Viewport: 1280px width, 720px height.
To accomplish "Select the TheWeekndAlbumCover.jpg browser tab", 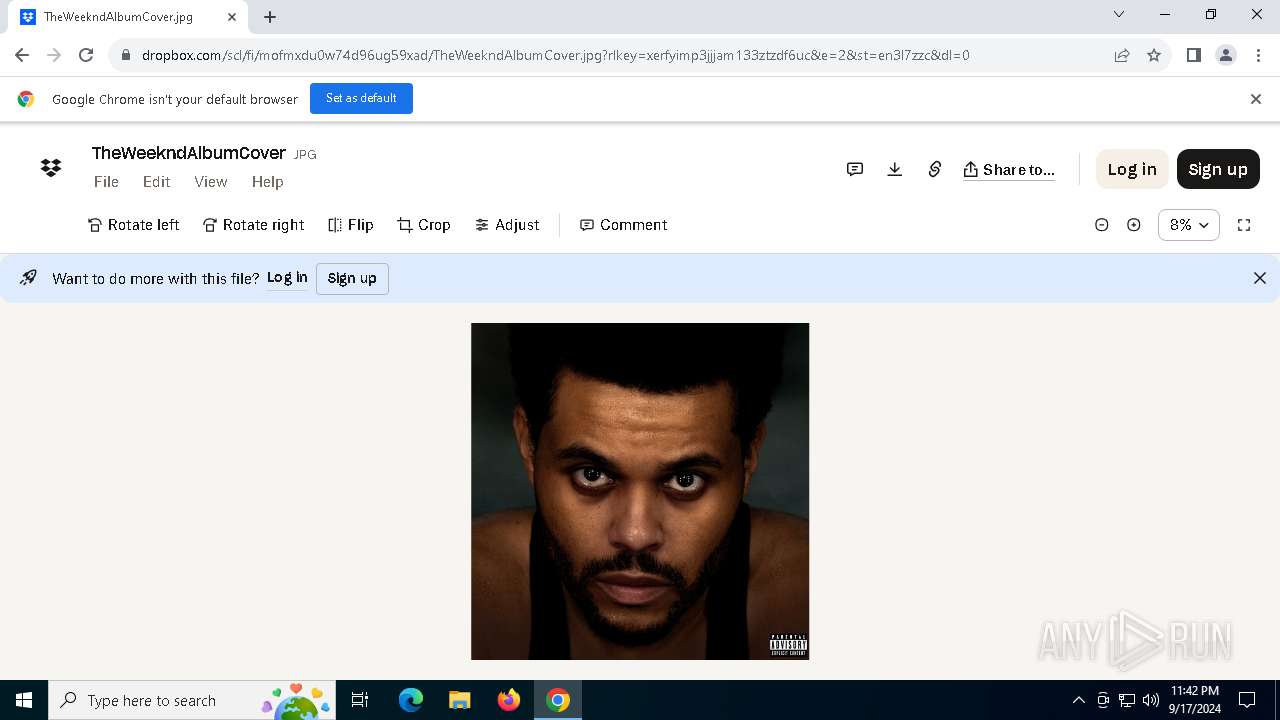I will pos(130,17).
